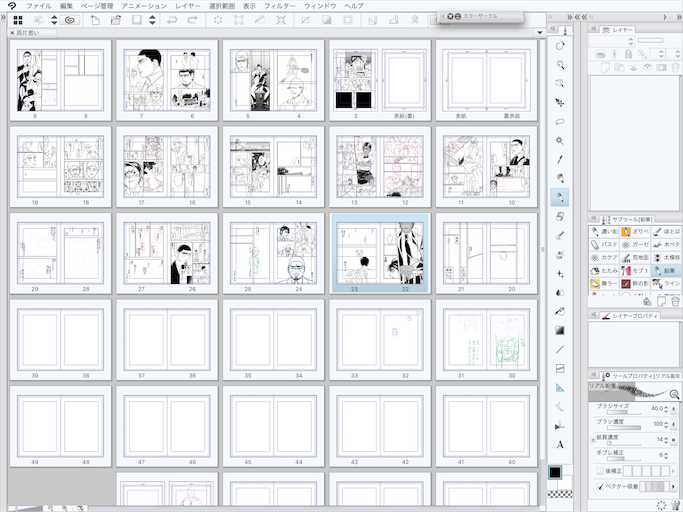Open the ページ管理 menu
Viewport: 683px width, 512px height.
coord(97,6)
